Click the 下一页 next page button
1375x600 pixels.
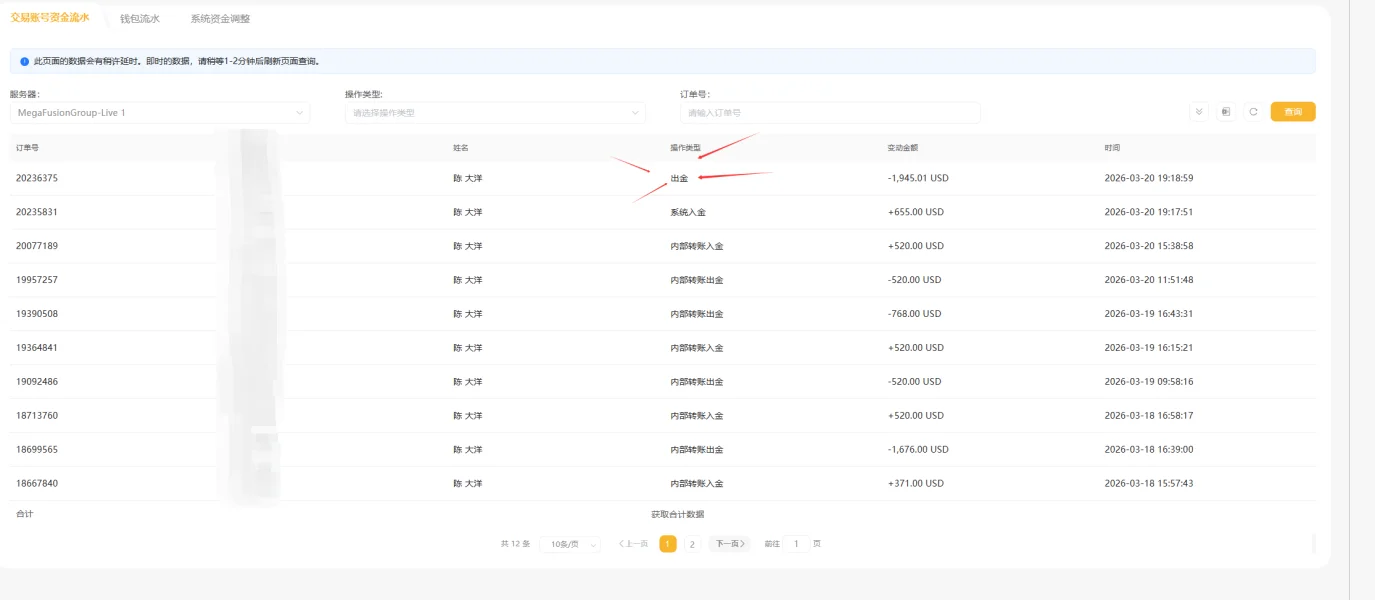730,544
